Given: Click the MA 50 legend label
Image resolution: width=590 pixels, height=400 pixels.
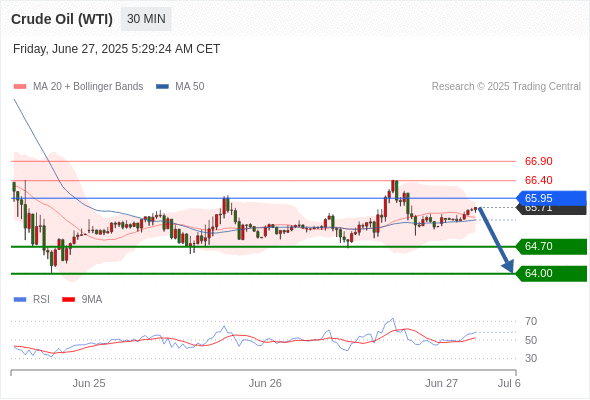Looking at the screenshot, I should click(x=190, y=87).
